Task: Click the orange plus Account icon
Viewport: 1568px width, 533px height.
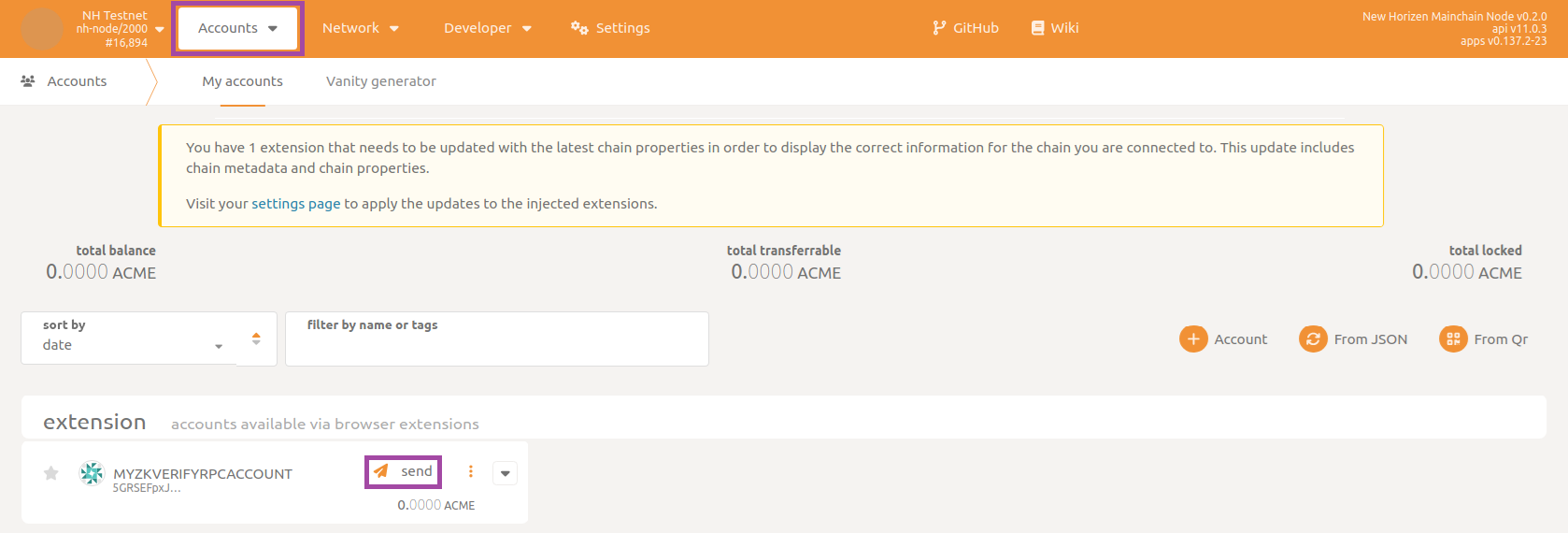Action: [1193, 339]
